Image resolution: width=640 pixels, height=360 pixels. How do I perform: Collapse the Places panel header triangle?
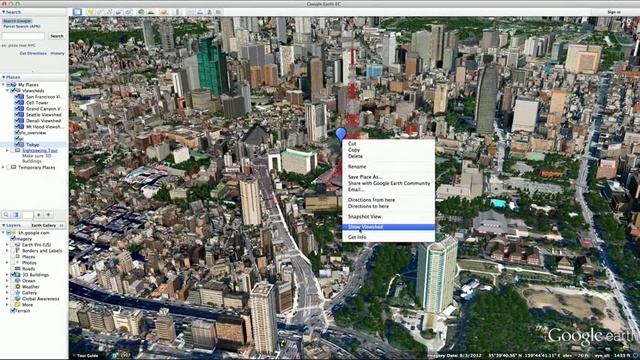pyautogui.click(x=4, y=77)
